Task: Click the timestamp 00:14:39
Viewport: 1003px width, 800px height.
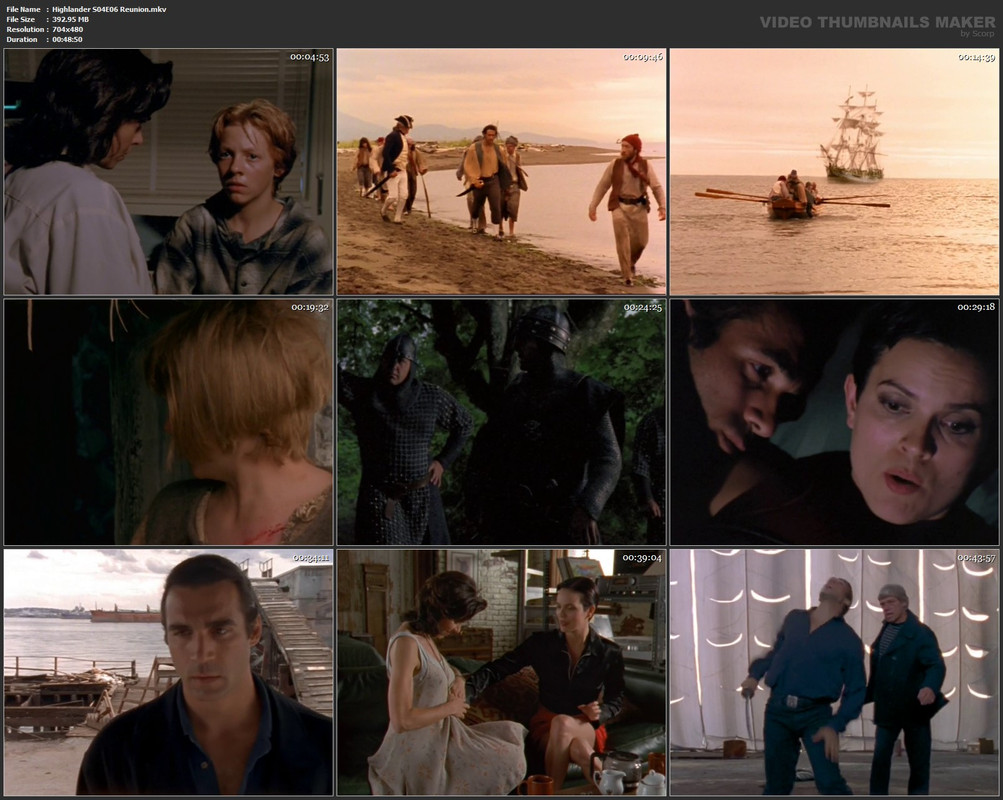Action: (976, 57)
